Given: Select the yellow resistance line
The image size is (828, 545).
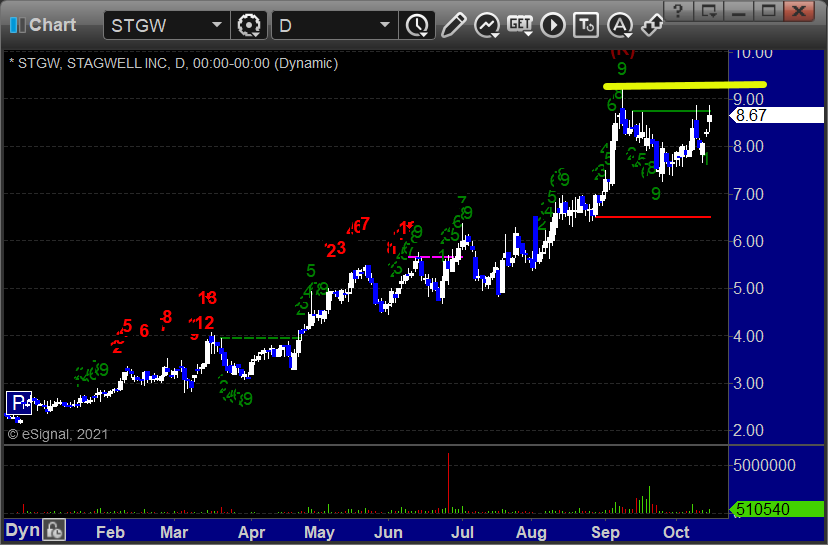Looking at the screenshot, I should [x=685, y=85].
